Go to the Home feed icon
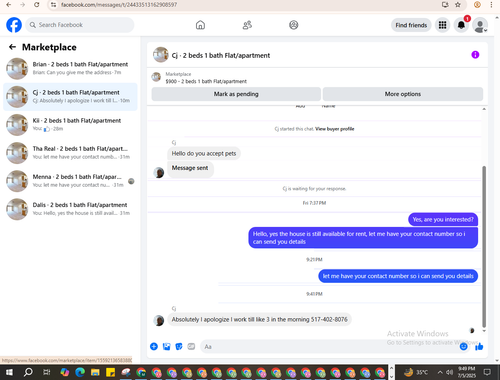Viewport: 500px width, 380px height. (200, 25)
